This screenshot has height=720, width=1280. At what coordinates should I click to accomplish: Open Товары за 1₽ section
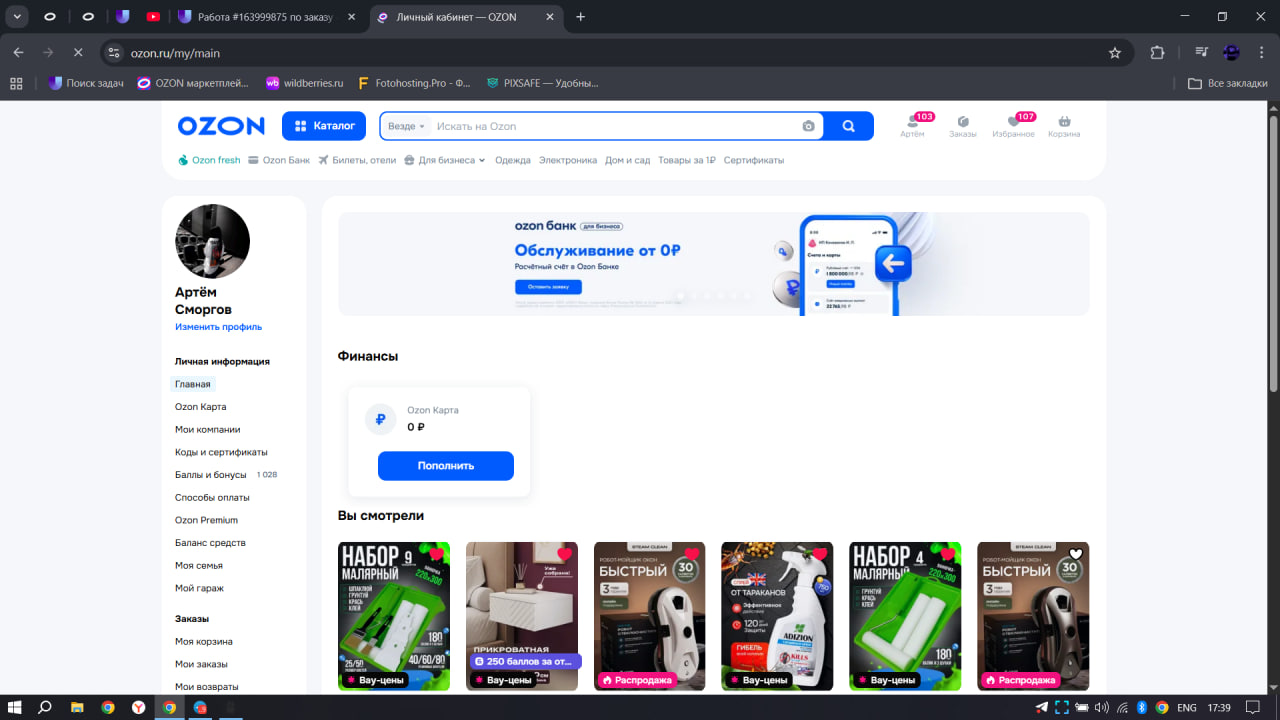click(687, 160)
